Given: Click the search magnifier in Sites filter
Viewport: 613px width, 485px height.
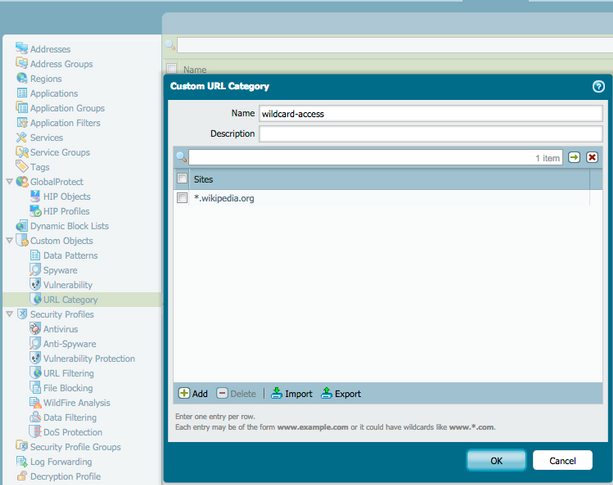Looking at the screenshot, I should coord(181,157).
